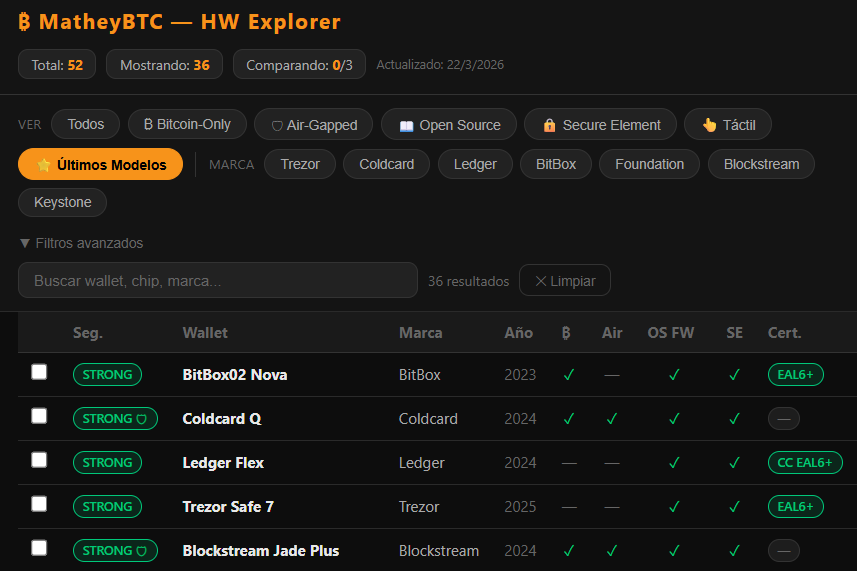Click the Limpiar button
The width and height of the screenshot is (857, 571).
[565, 280]
